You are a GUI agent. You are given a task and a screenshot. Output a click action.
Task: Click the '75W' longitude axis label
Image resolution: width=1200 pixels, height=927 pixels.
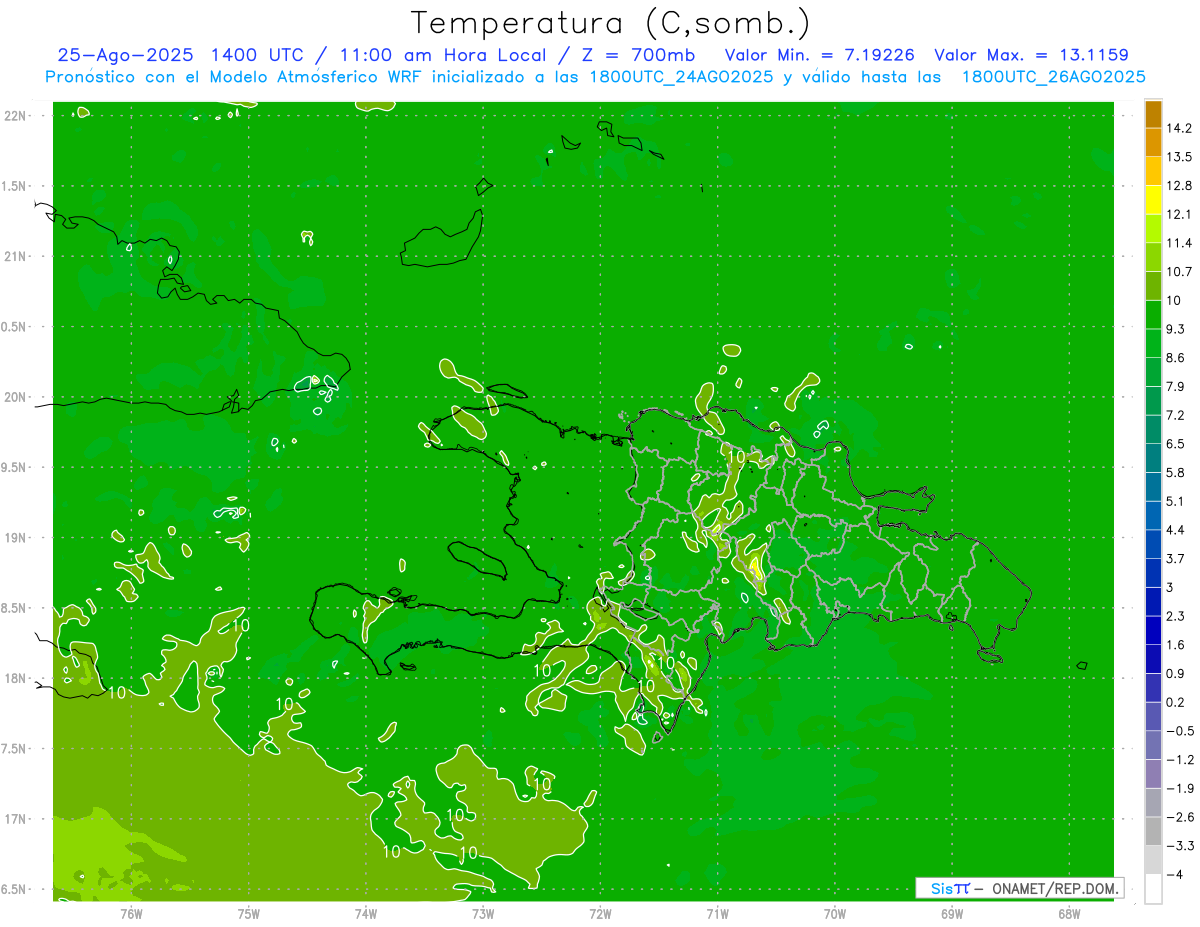coord(248,914)
